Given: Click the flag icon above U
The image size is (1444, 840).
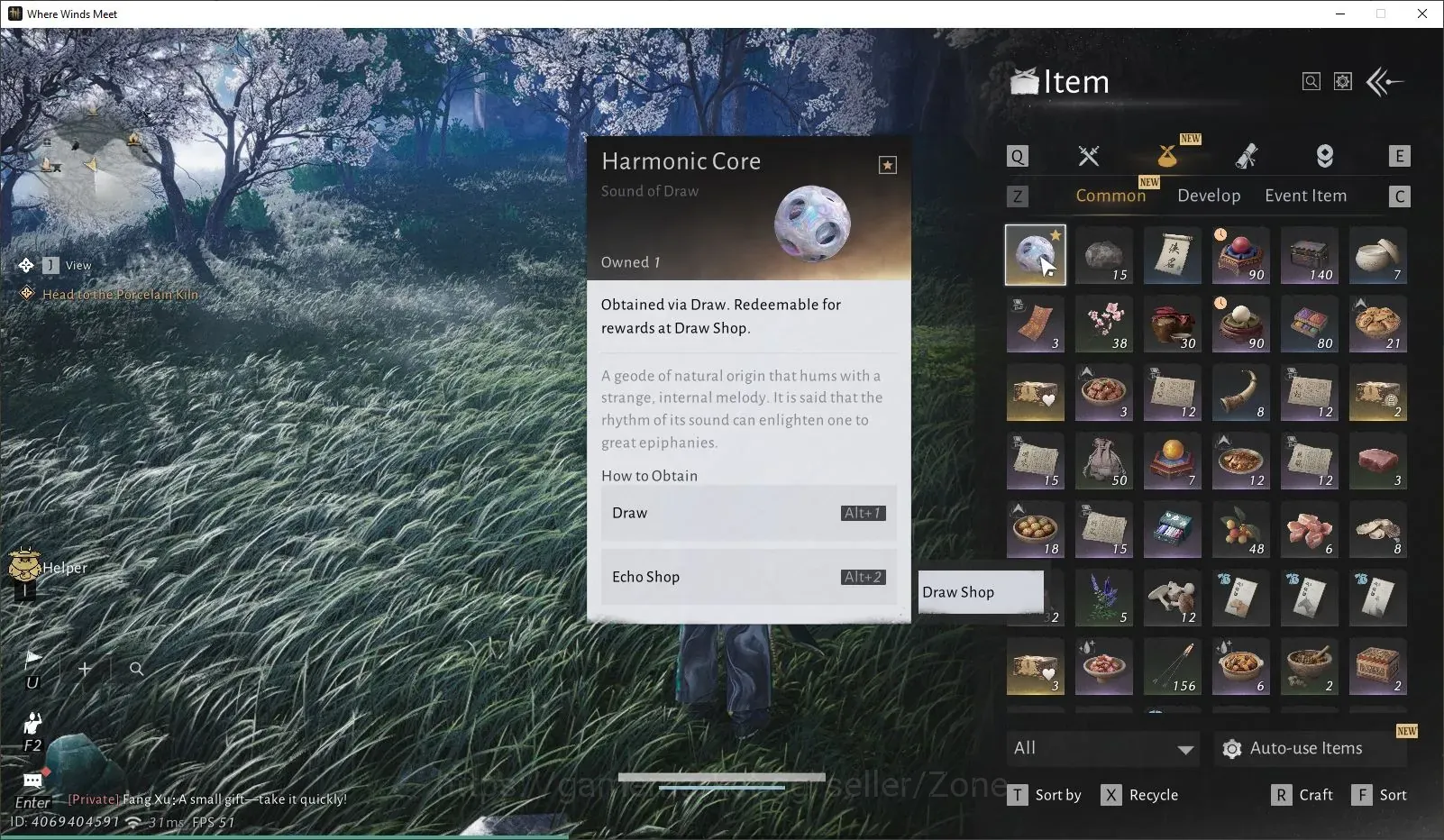Looking at the screenshot, I should pyautogui.click(x=32, y=659).
